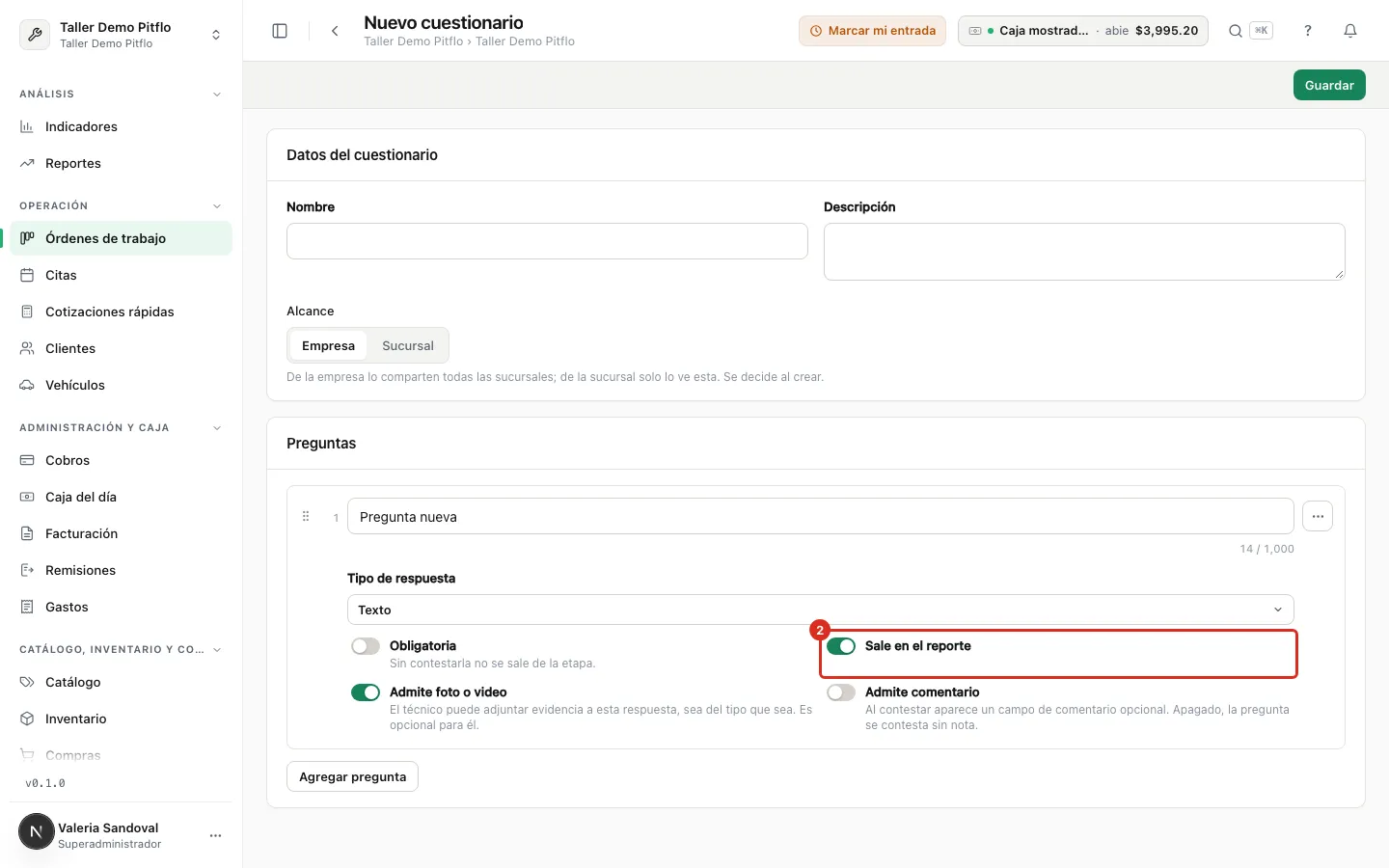Open the Tipo de respuesta dropdown
This screenshot has width=1389, height=868.
[820, 610]
